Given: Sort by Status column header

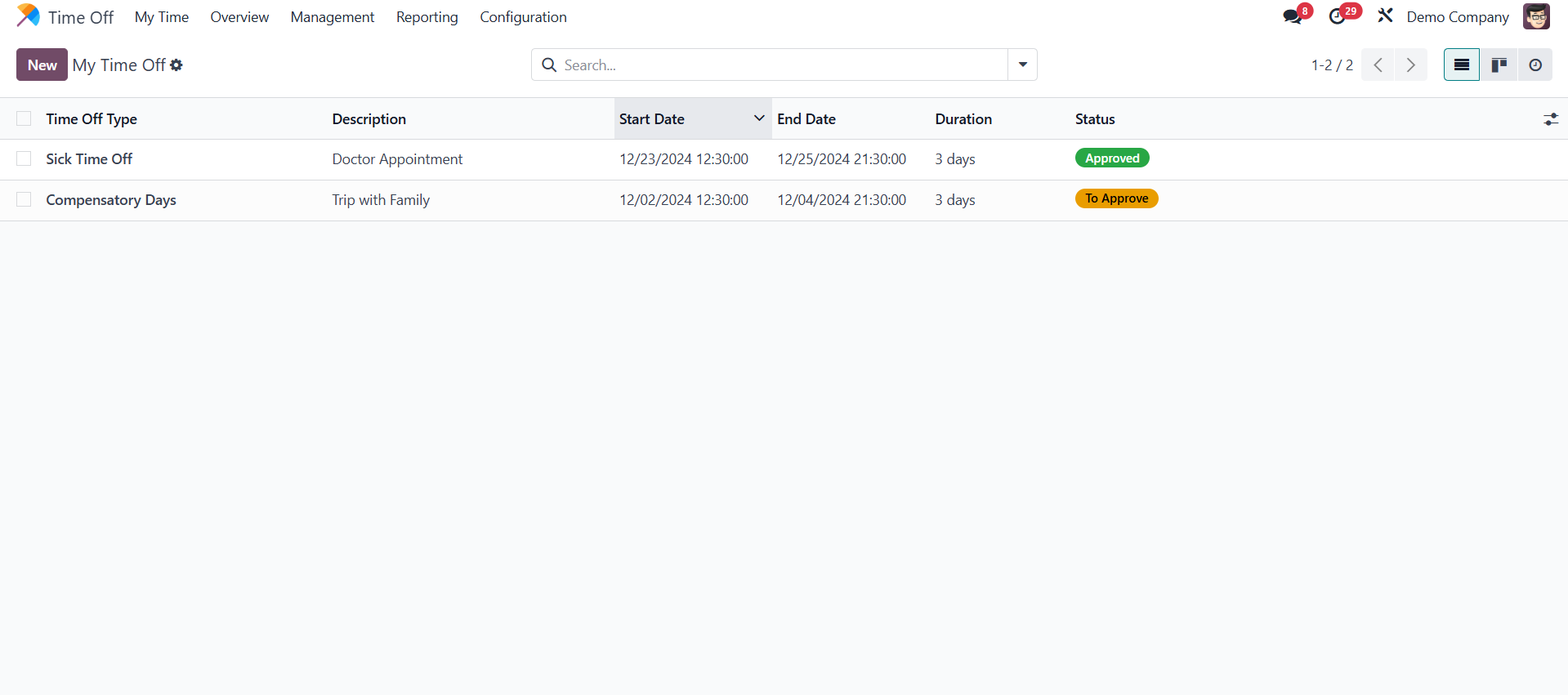Looking at the screenshot, I should point(1095,119).
